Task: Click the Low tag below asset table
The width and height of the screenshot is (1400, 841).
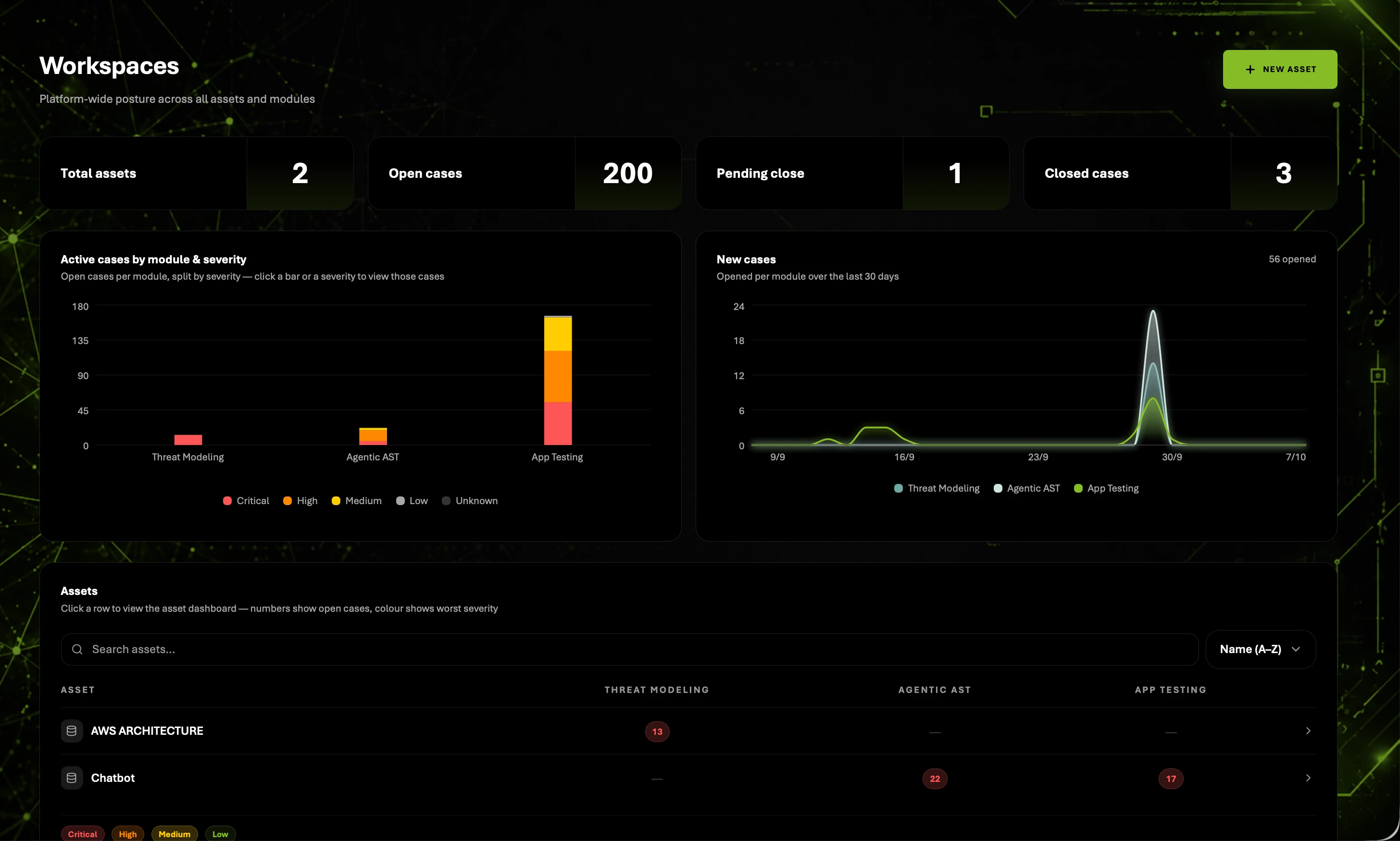Action: coord(221,834)
